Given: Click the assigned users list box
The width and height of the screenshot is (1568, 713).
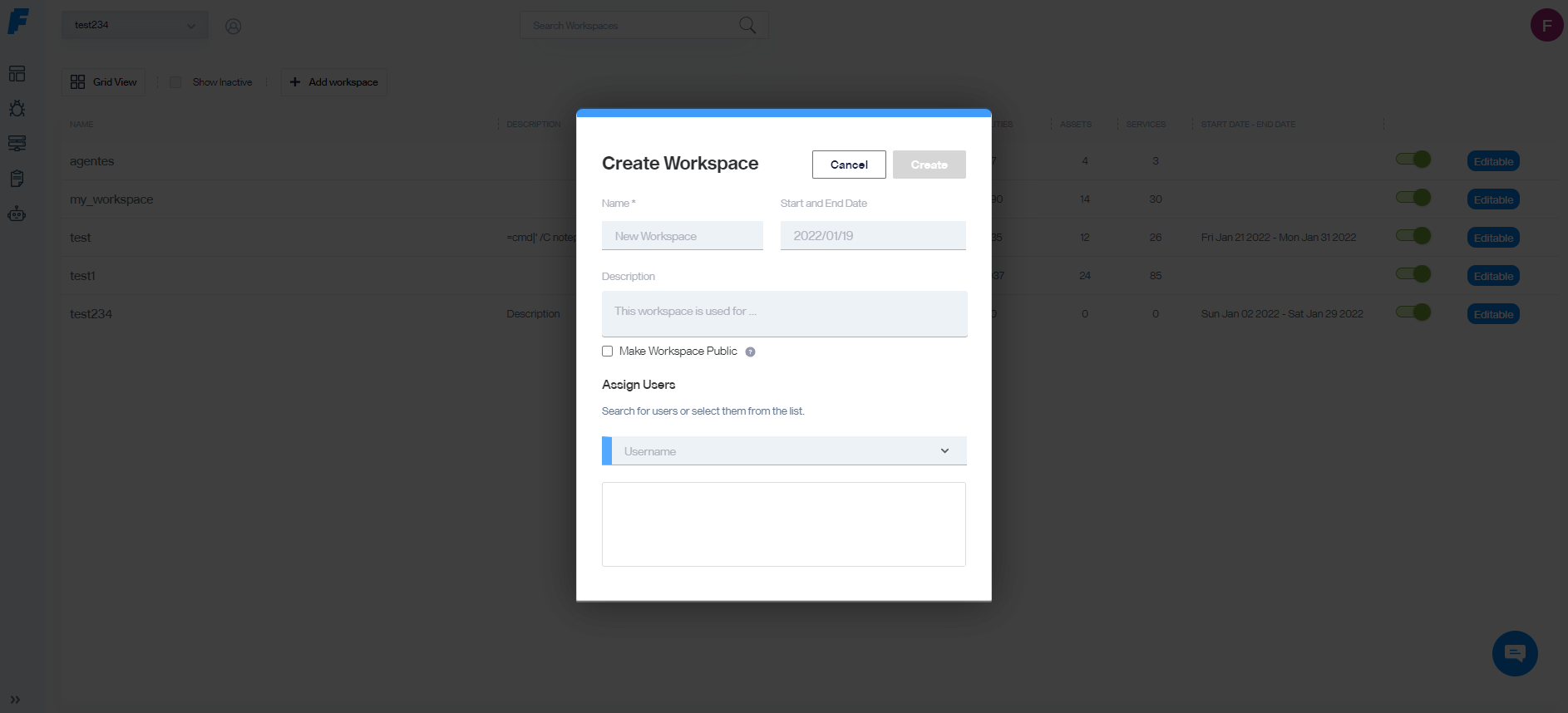Looking at the screenshot, I should point(784,524).
